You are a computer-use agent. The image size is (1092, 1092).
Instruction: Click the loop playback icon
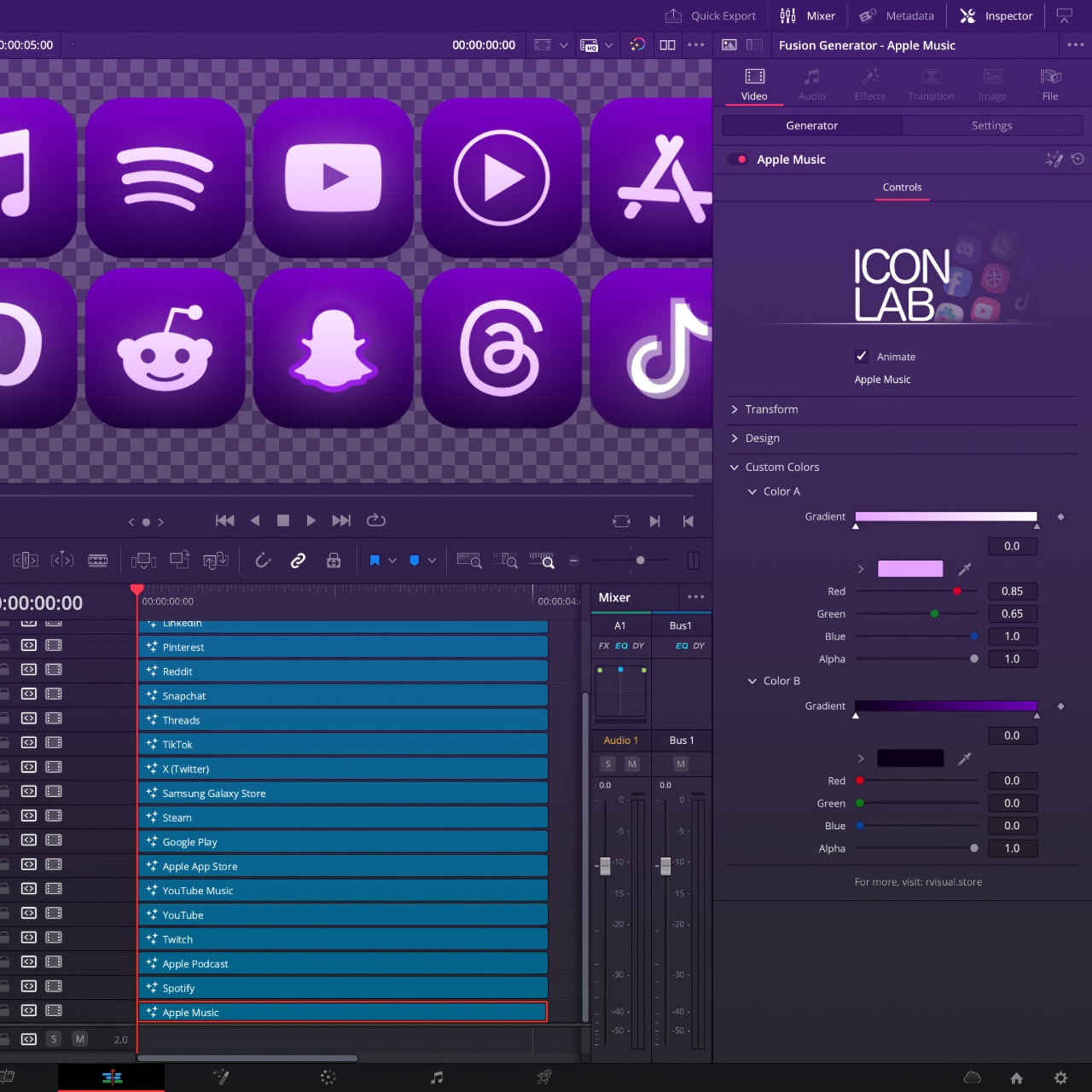pos(376,520)
